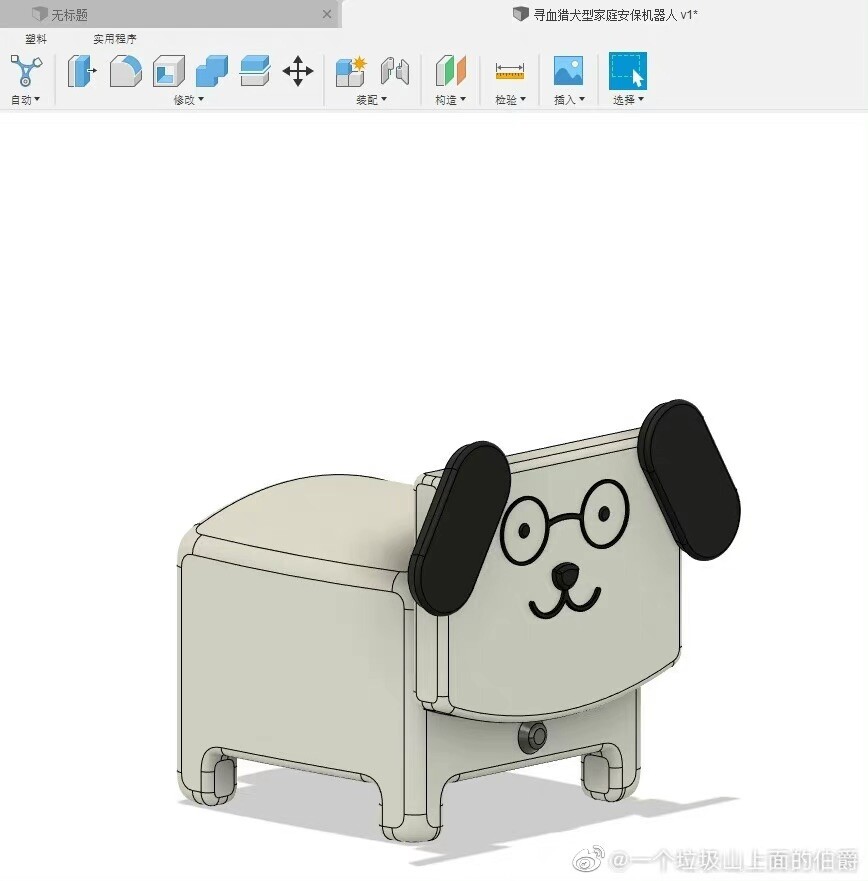
Task: Close the 无标题 document tab
Action: pos(326,14)
